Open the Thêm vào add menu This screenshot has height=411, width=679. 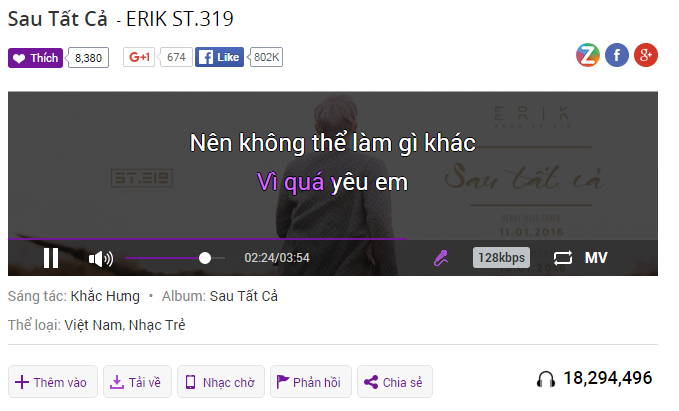click(52, 382)
